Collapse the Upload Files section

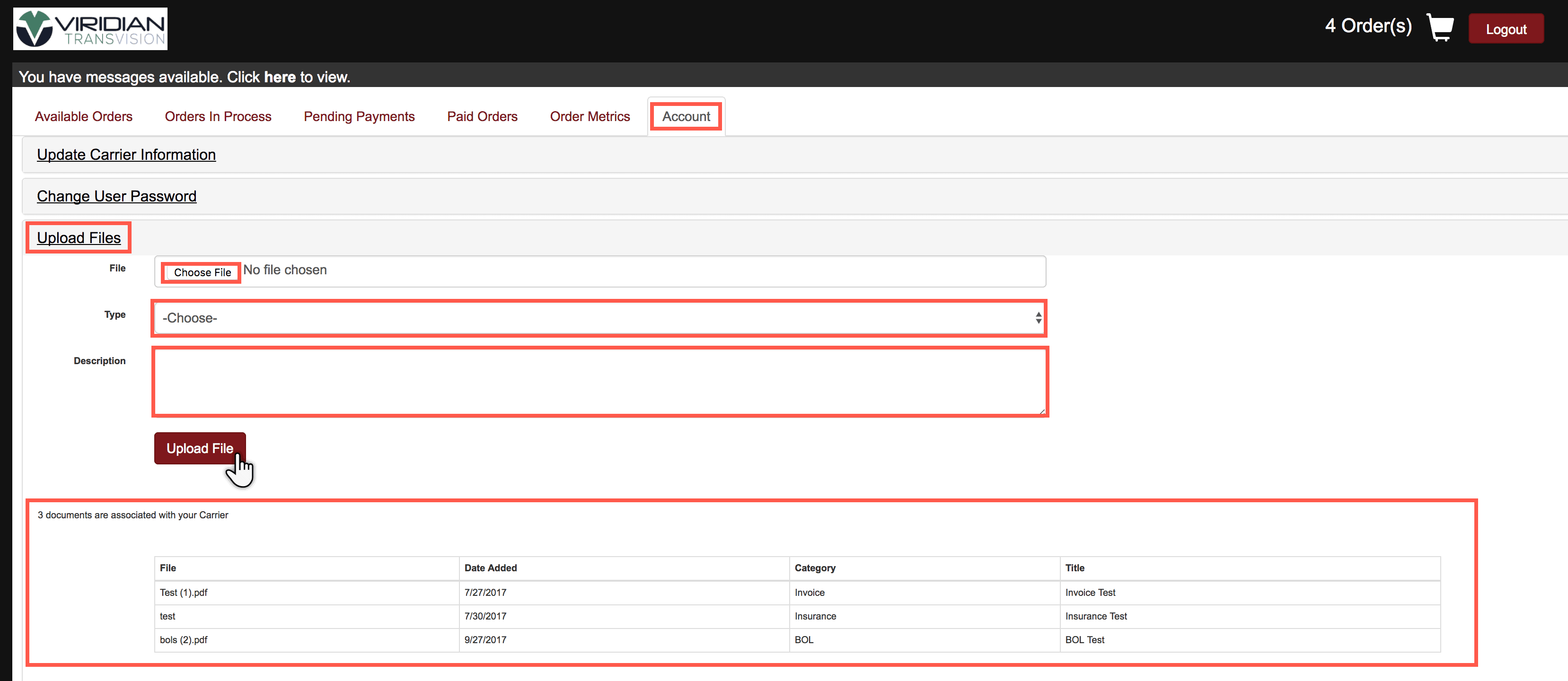click(79, 238)
